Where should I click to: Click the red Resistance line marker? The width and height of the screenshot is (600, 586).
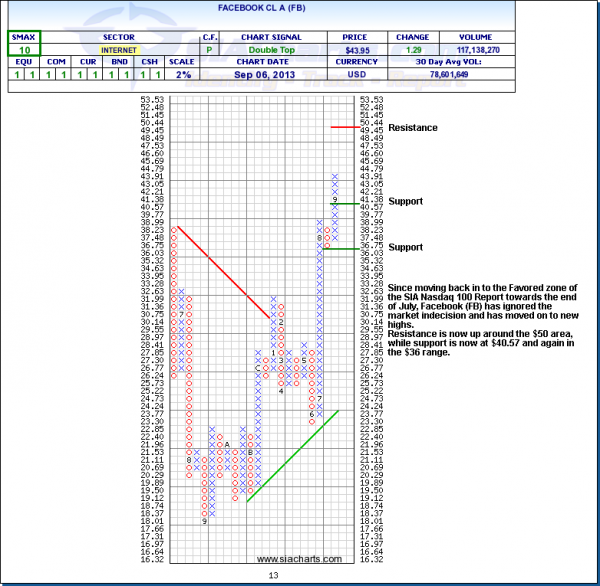(x=346, y=128)
